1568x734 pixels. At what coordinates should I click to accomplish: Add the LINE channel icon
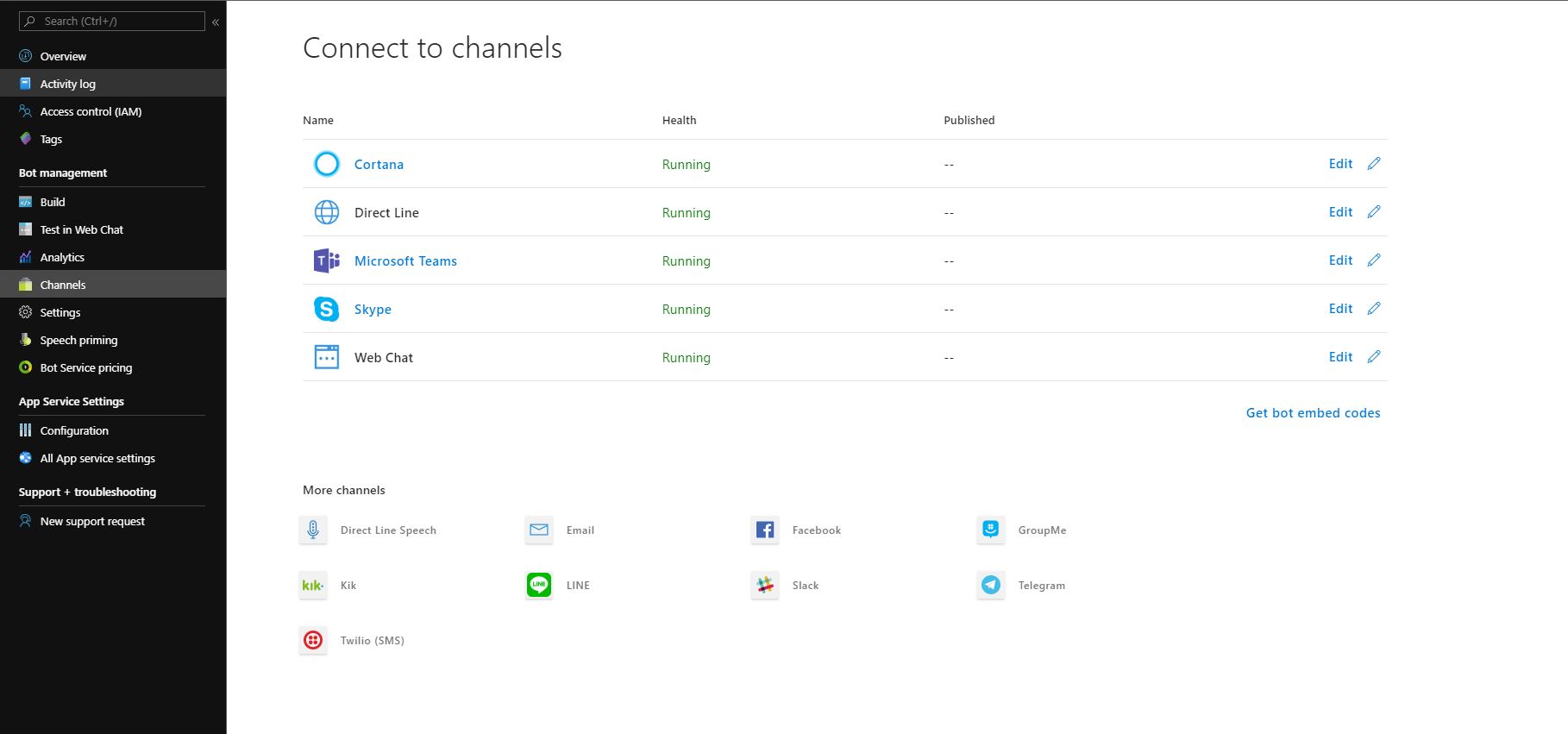[539, 585]
